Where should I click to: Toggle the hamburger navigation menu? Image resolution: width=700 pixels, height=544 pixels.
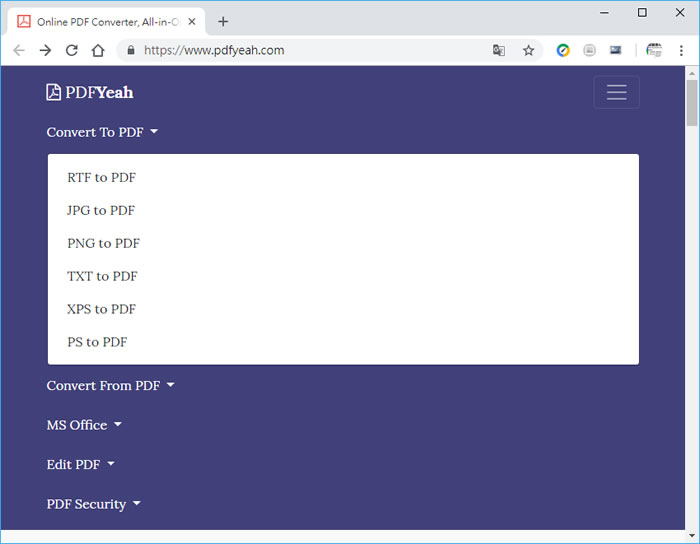point(617,92)
